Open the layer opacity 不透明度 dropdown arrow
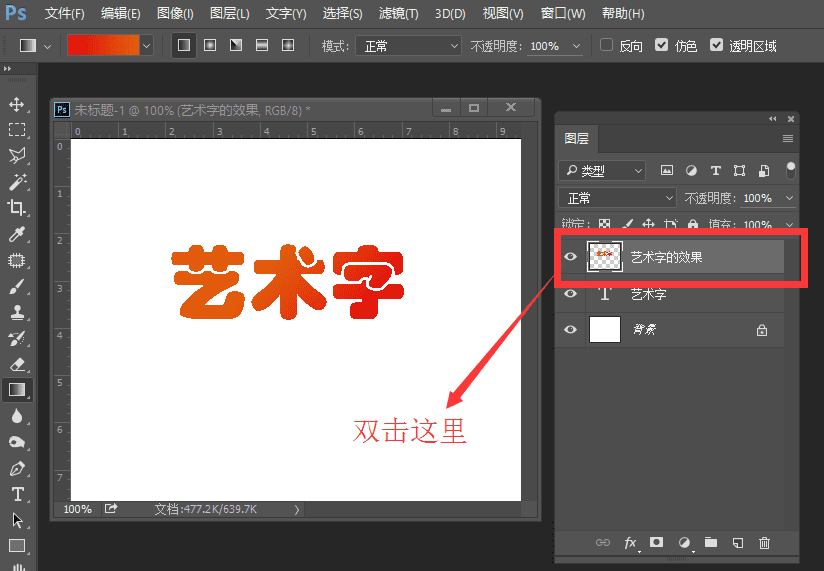The width and height of the screenshot is (824, 571). point(791,198)
